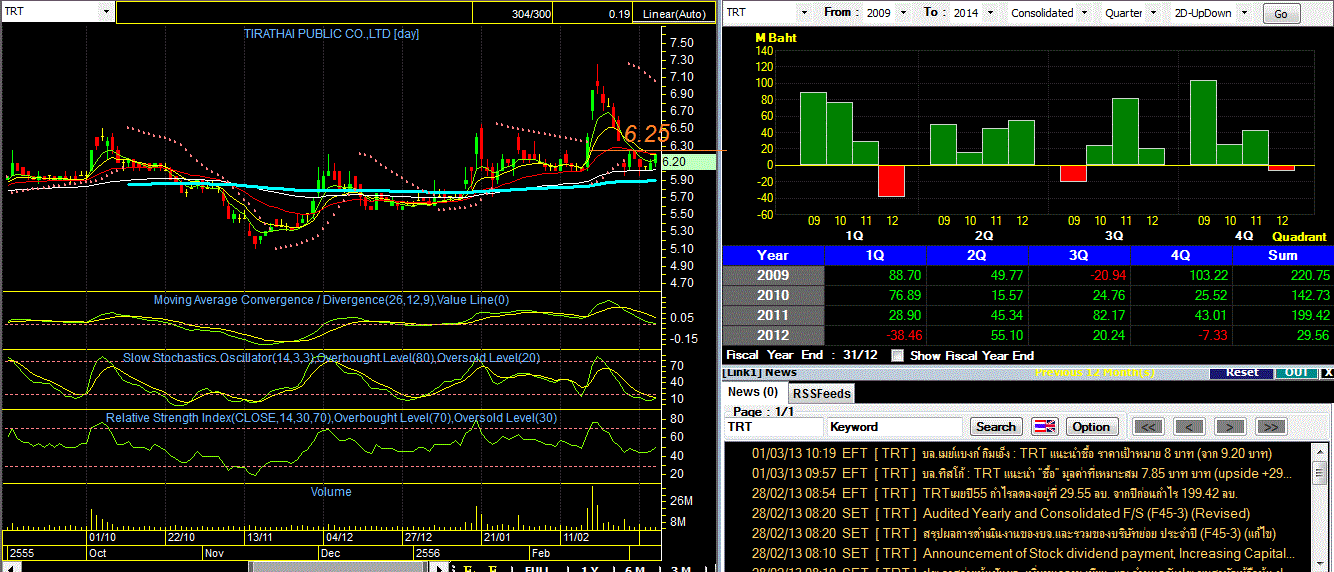1334x572 pixels.
Task: Click the yellow F icons below the chart
Action: pos(482,568)
